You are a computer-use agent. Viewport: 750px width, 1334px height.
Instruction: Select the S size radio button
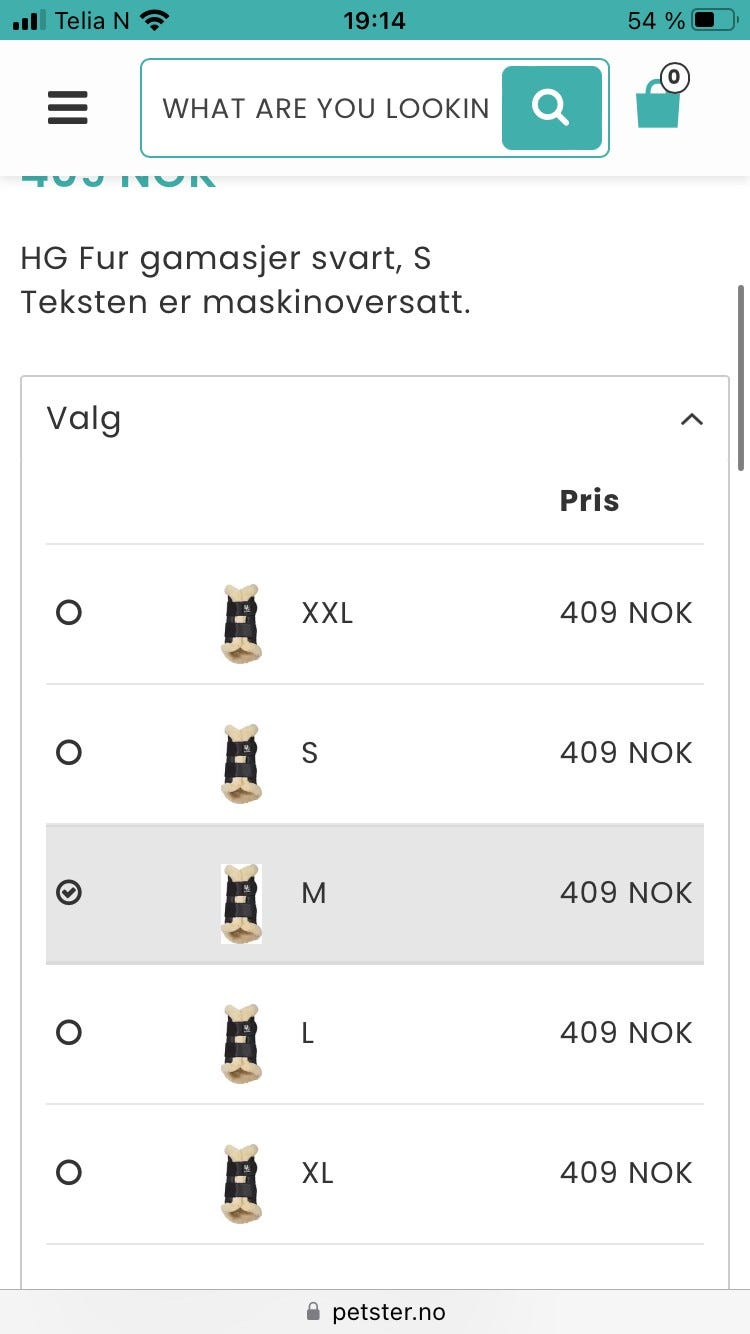point(69,752)
